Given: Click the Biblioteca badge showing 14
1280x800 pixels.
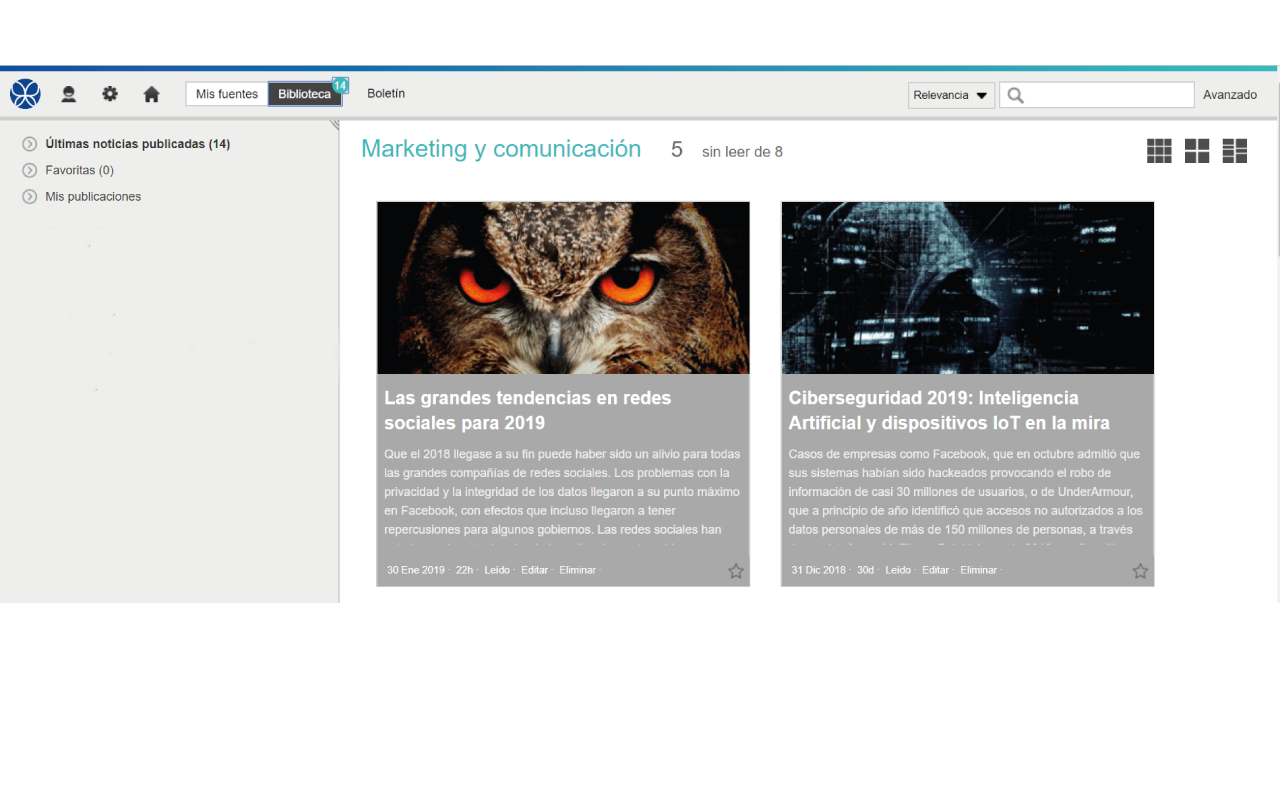Looking at the screenshot, I should 340,85.
